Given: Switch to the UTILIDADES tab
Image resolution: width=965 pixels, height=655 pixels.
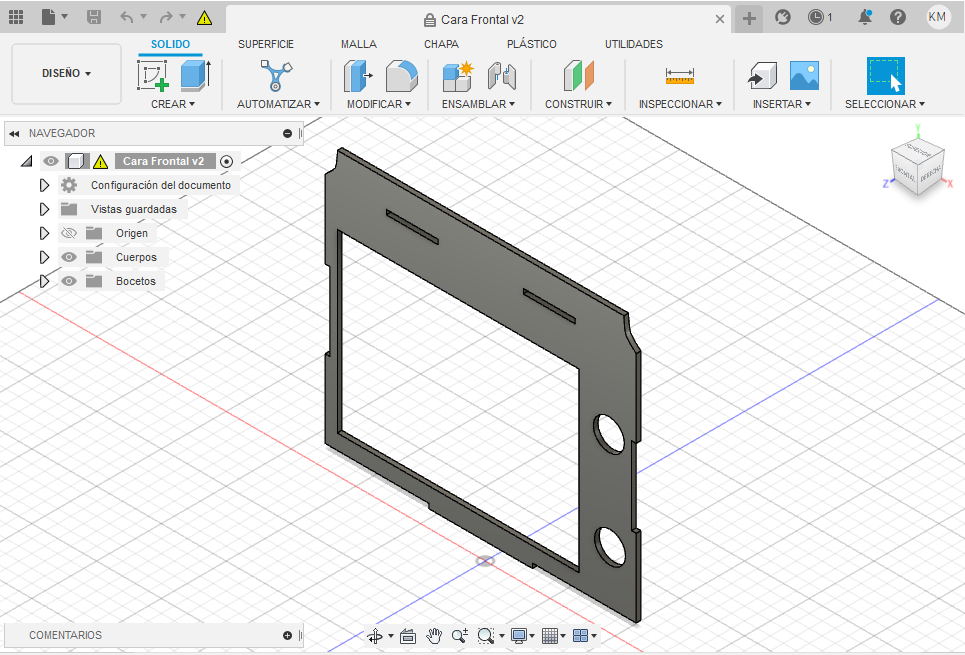Looking at the screenshot, I should point(633,44).
